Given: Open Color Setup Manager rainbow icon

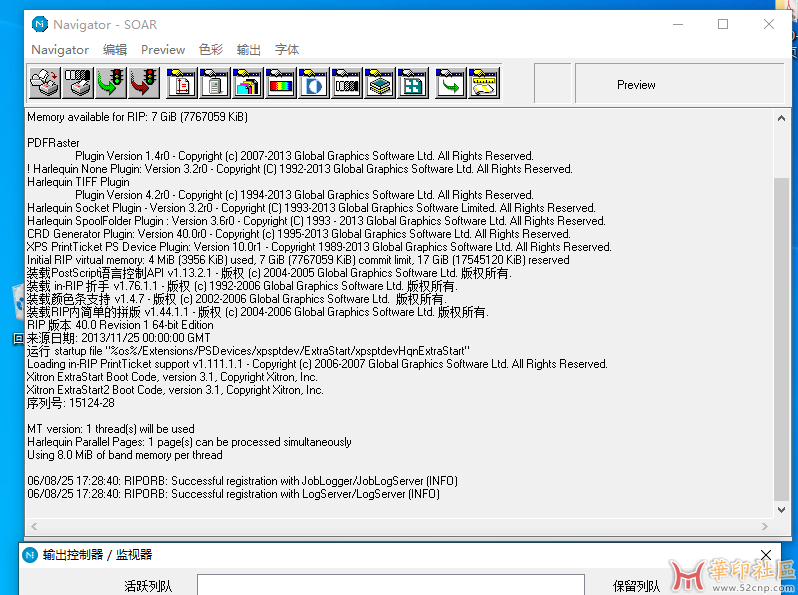Looking at the screenshot, I should point(280,83).
